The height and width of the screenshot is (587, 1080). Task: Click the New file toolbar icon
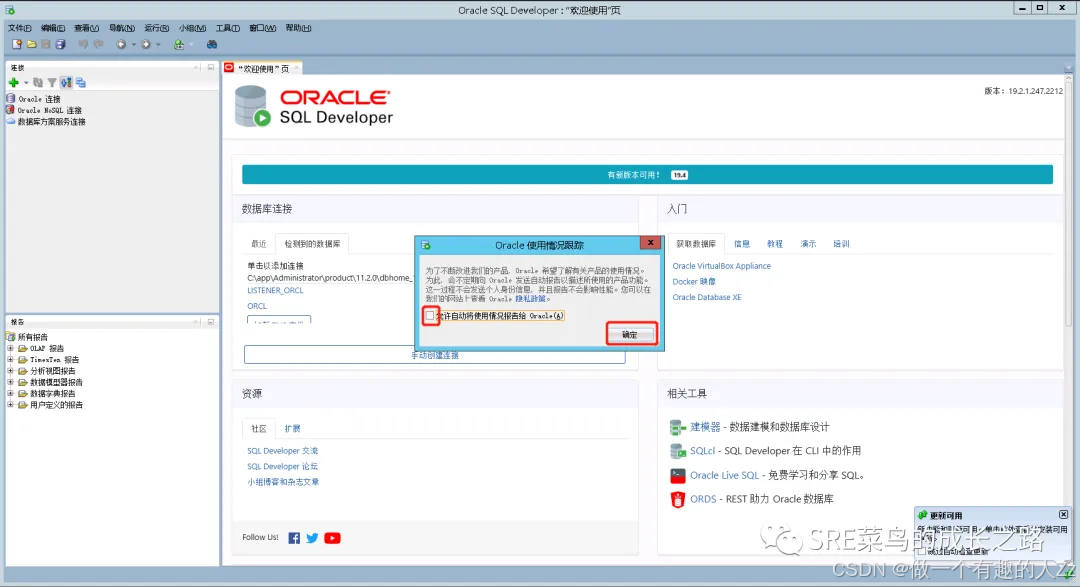pos(17,44)
